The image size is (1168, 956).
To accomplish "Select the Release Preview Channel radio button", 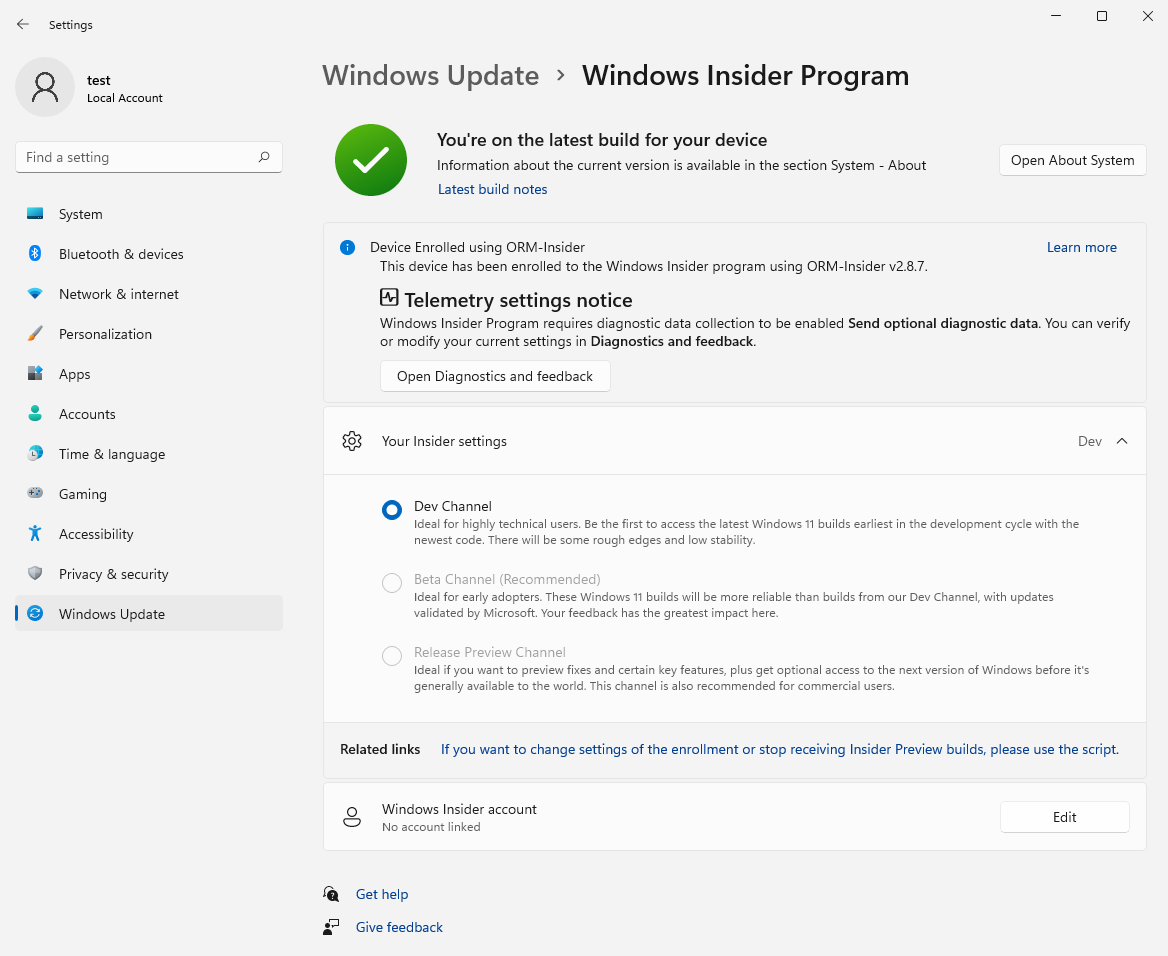I will point(392,656).
